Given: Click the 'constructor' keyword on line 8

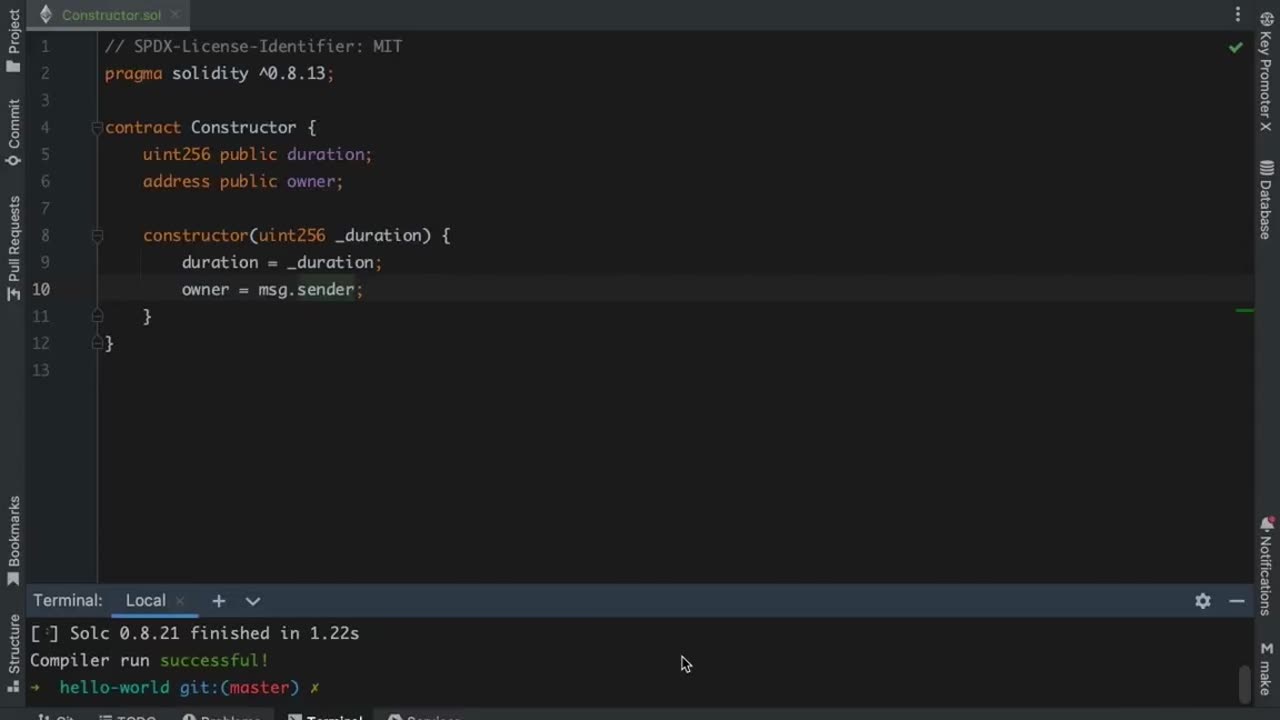Looking at the screenshot, I should (x=196, y=235).
